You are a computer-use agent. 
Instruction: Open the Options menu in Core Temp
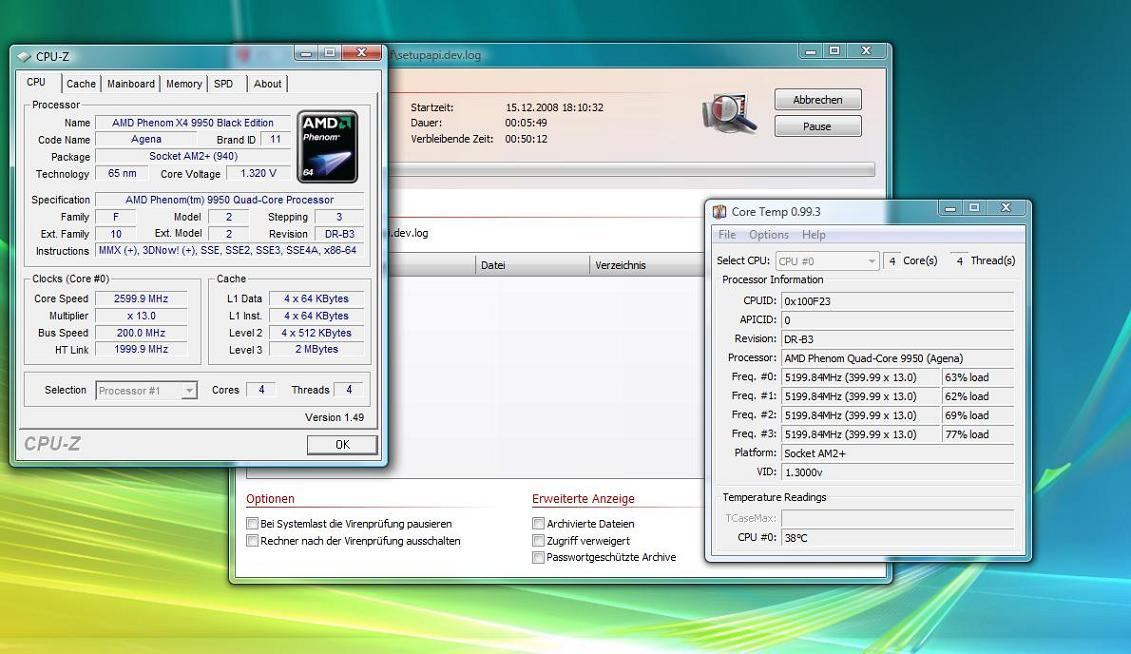(769, 234)
